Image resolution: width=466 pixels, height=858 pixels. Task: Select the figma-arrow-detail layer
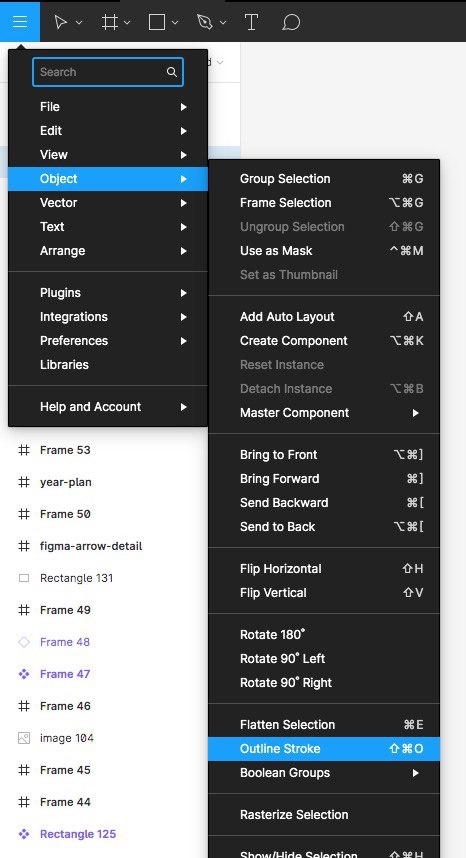[x=91, y=546]
